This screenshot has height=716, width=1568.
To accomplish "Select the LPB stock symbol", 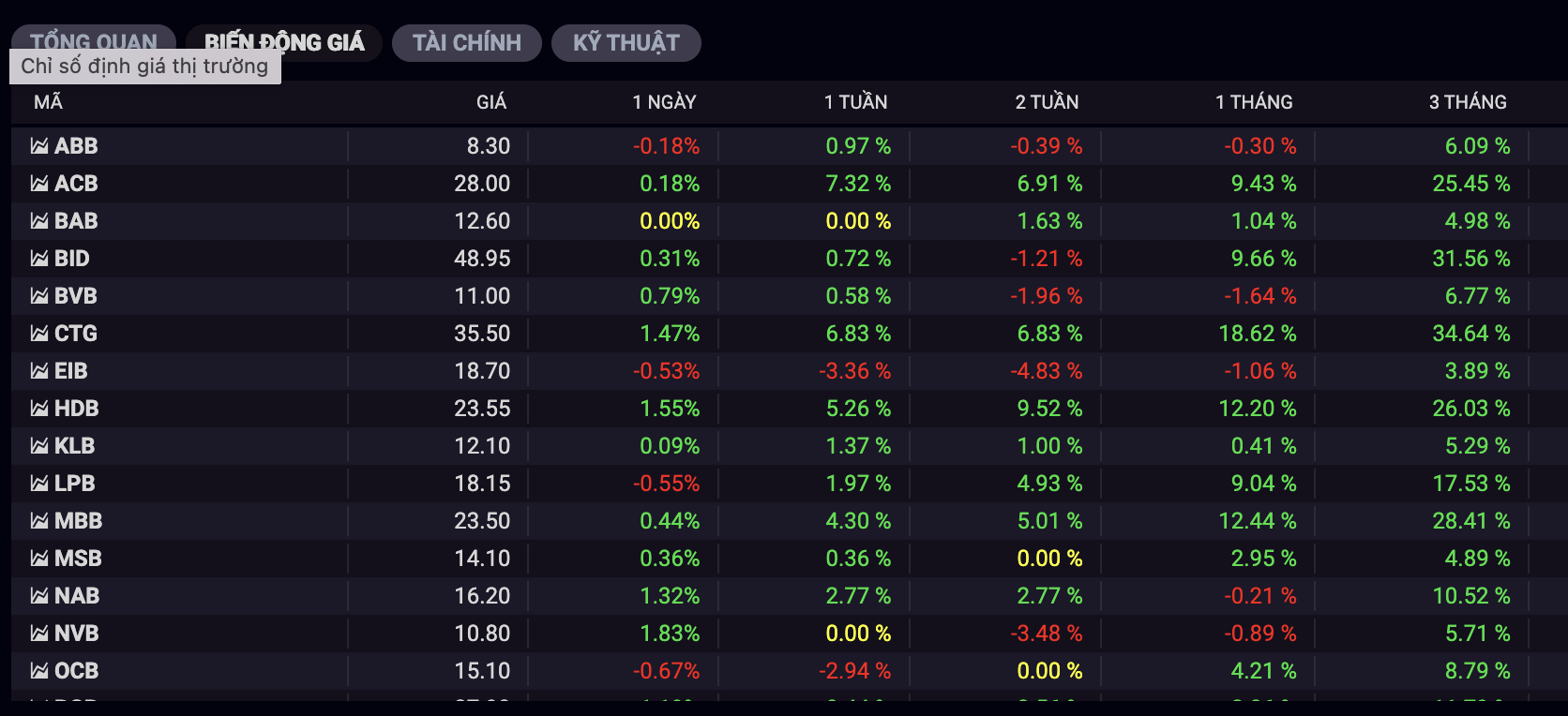I will (74, 484).
